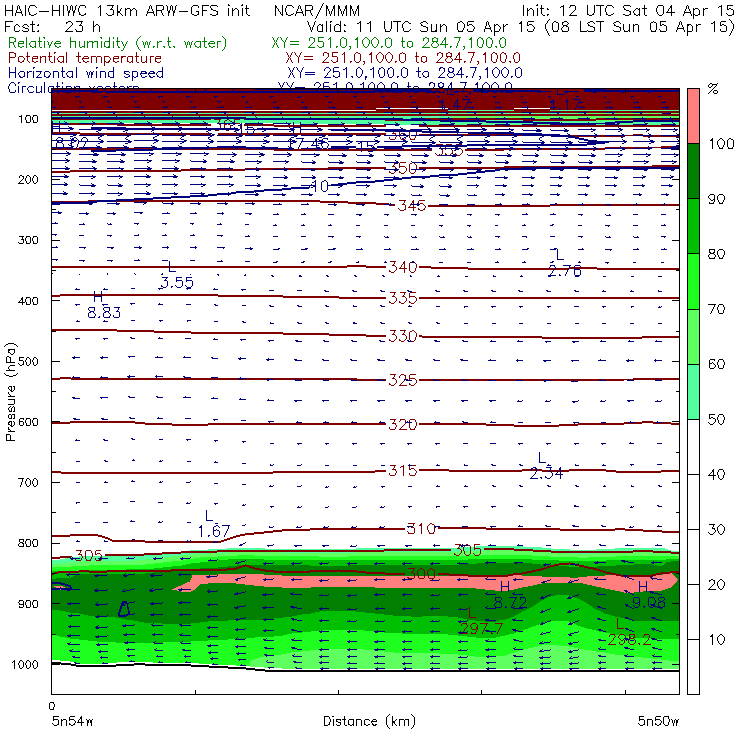The width and height of the screenshot is (740, 740).
Task: Click the '5n54w' left endpoint label
Action: pyautogui.click(x=73, y=721)
